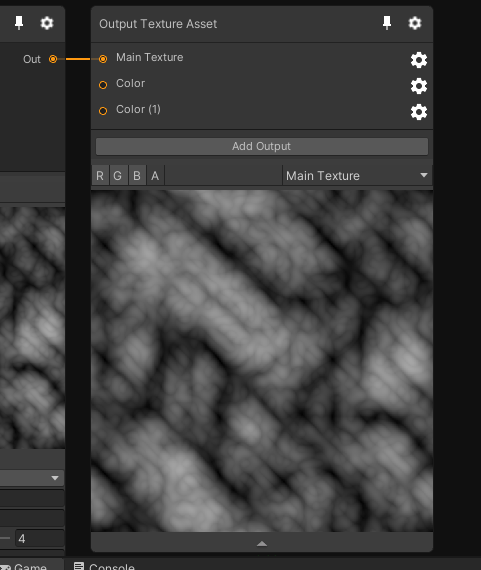
Task: Click the Main Texture port label
Action: click(149, 57)
